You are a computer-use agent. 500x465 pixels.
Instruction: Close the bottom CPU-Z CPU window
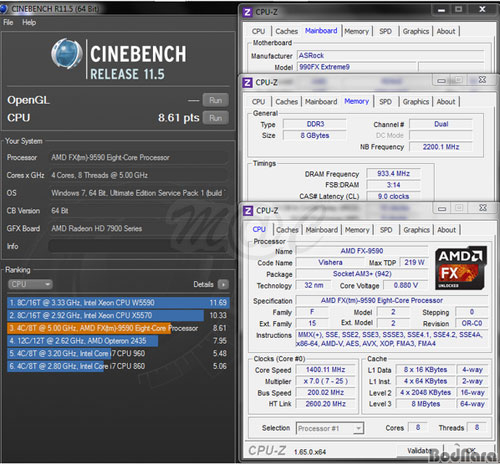point(483,208)
